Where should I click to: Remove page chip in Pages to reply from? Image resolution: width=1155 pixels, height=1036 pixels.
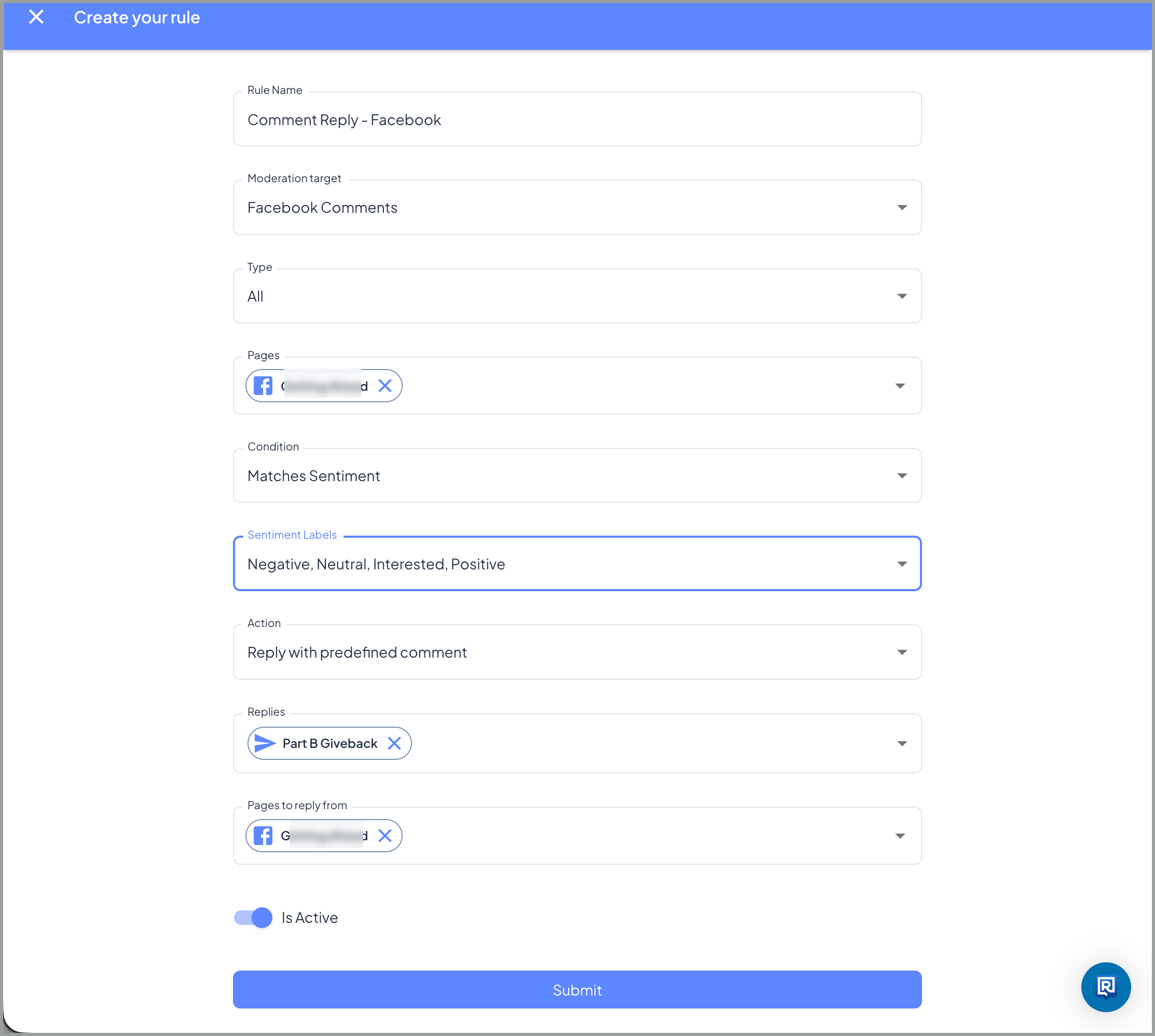(385, 836)
